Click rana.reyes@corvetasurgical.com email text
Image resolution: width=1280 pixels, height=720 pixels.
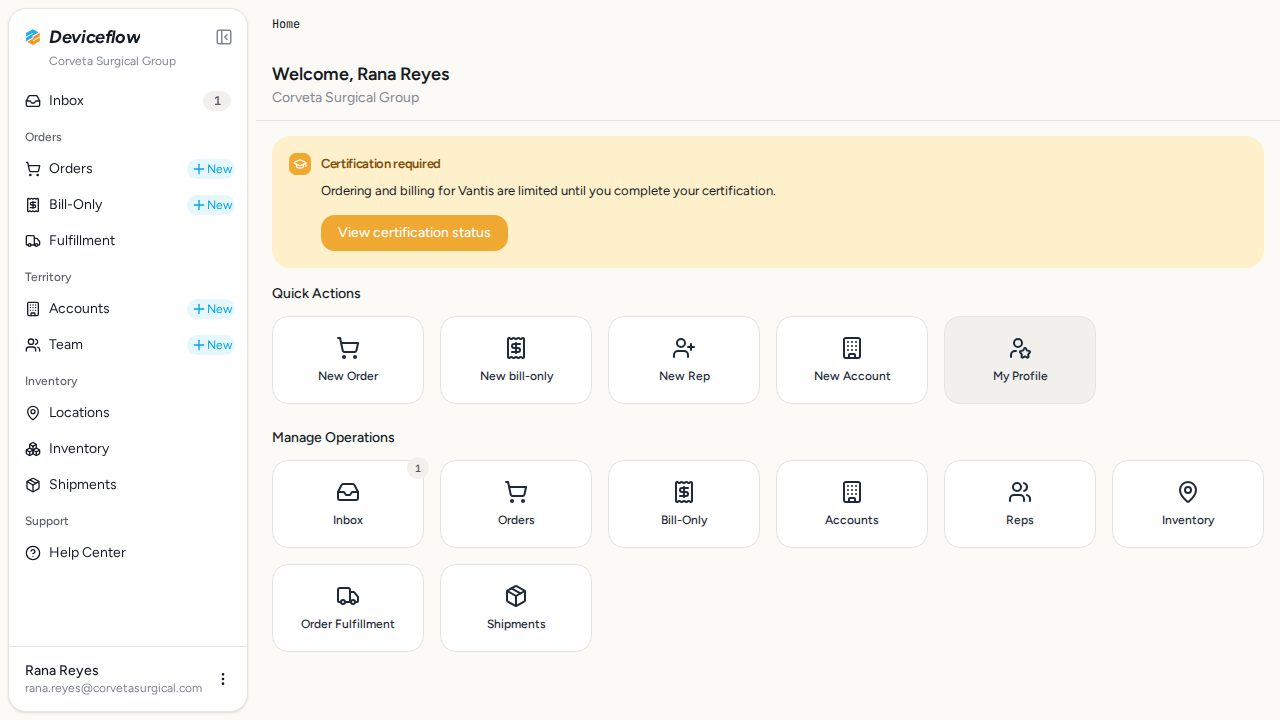tap(114, 688)
